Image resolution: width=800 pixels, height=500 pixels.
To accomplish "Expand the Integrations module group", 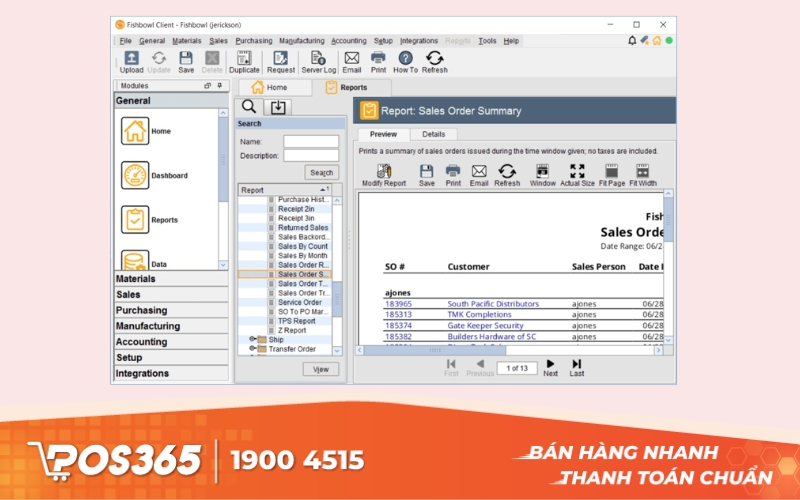I will tap(171, 373).
